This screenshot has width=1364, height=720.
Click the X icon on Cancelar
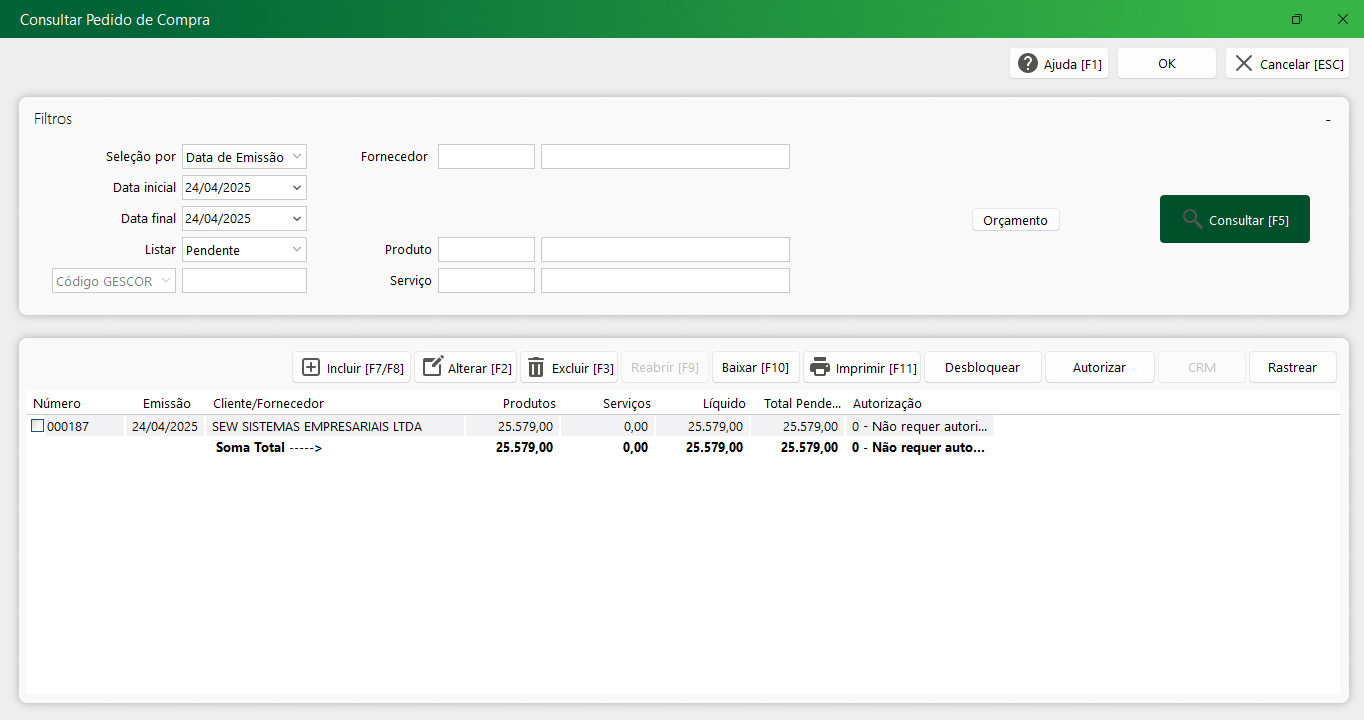pos(1243,64)
